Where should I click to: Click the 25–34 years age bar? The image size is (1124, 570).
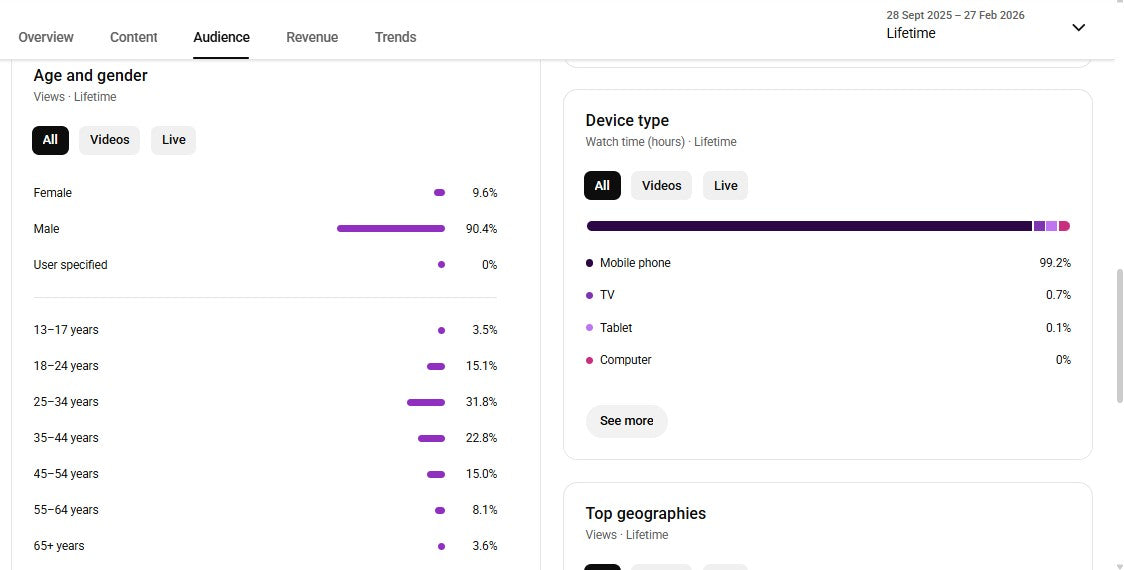tap(425, 402)
